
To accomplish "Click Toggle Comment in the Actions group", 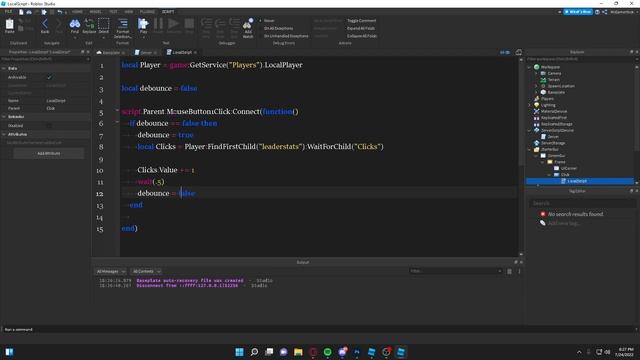I will point(362,20).
